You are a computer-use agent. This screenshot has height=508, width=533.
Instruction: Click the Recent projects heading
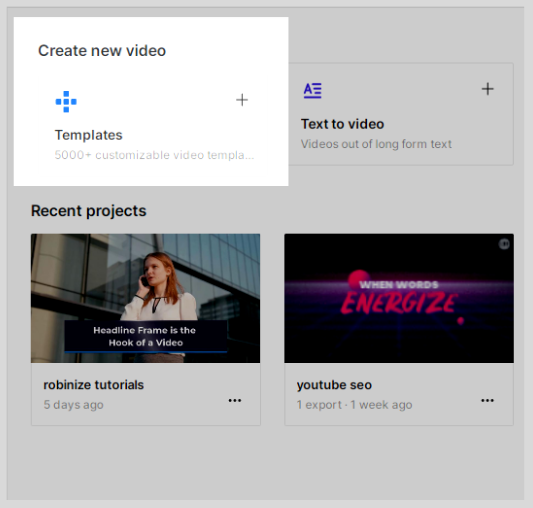(88, 211)
